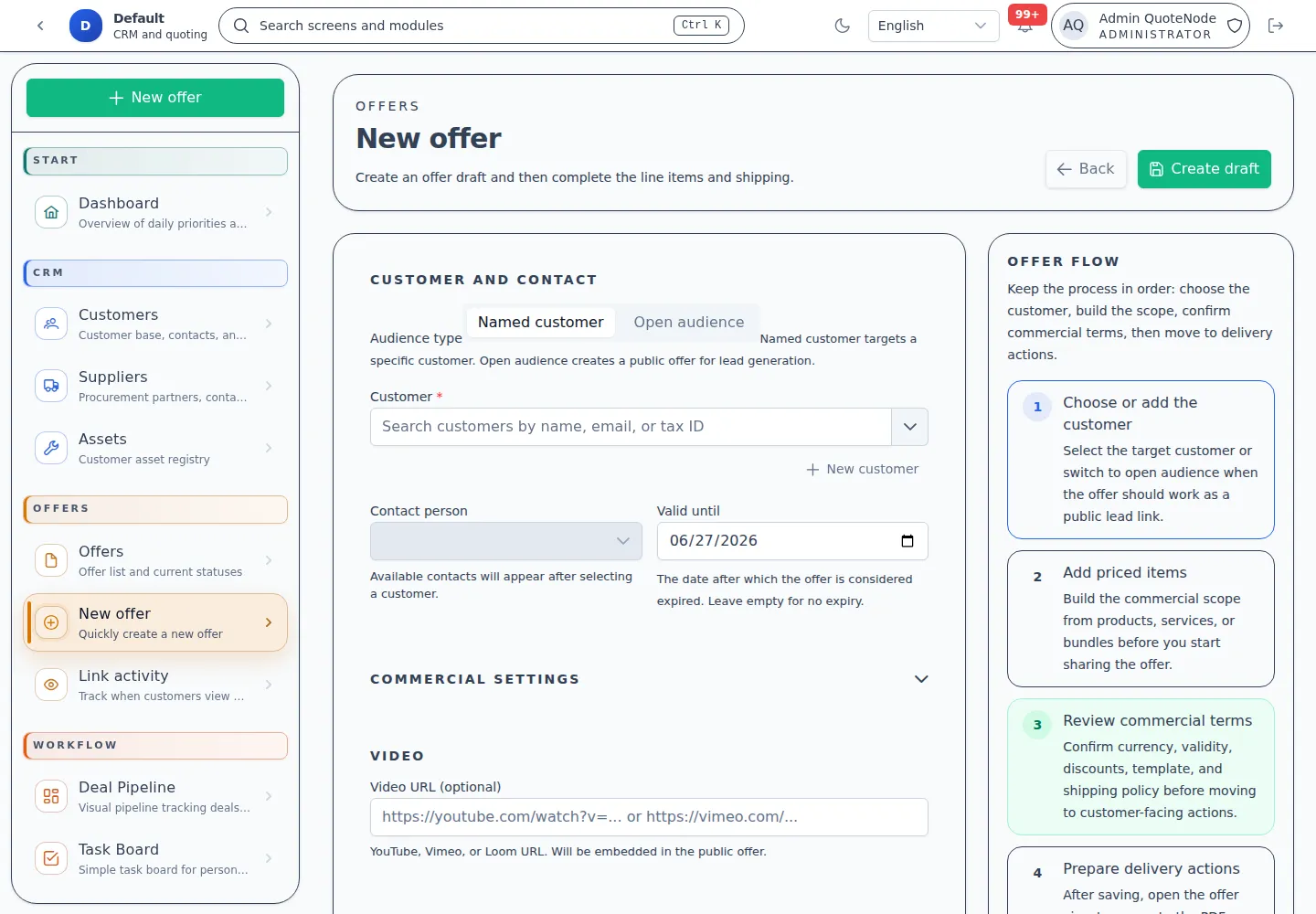The width and height of the screenshot is (1316, 914).
Task: Select the Review commercial terms step
Action: coord(1141,767)
